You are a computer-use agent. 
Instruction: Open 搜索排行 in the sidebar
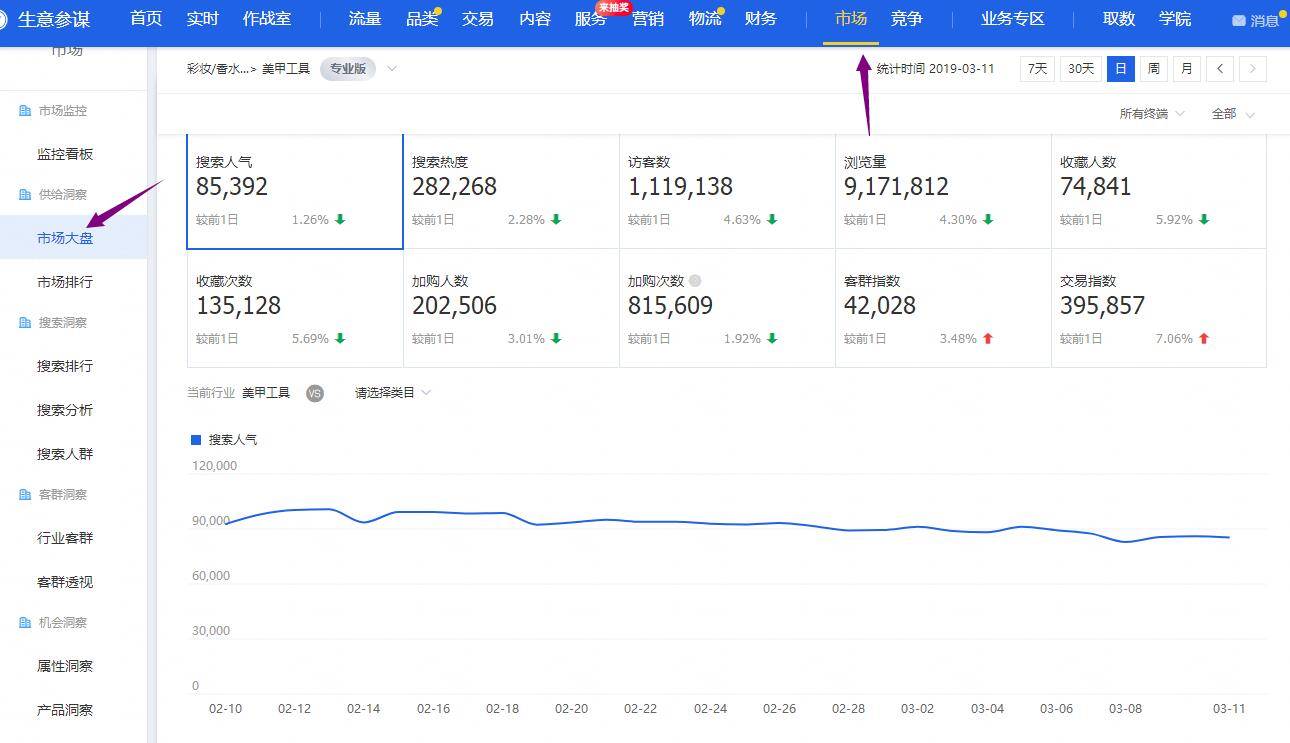click(x=65, y=366)
